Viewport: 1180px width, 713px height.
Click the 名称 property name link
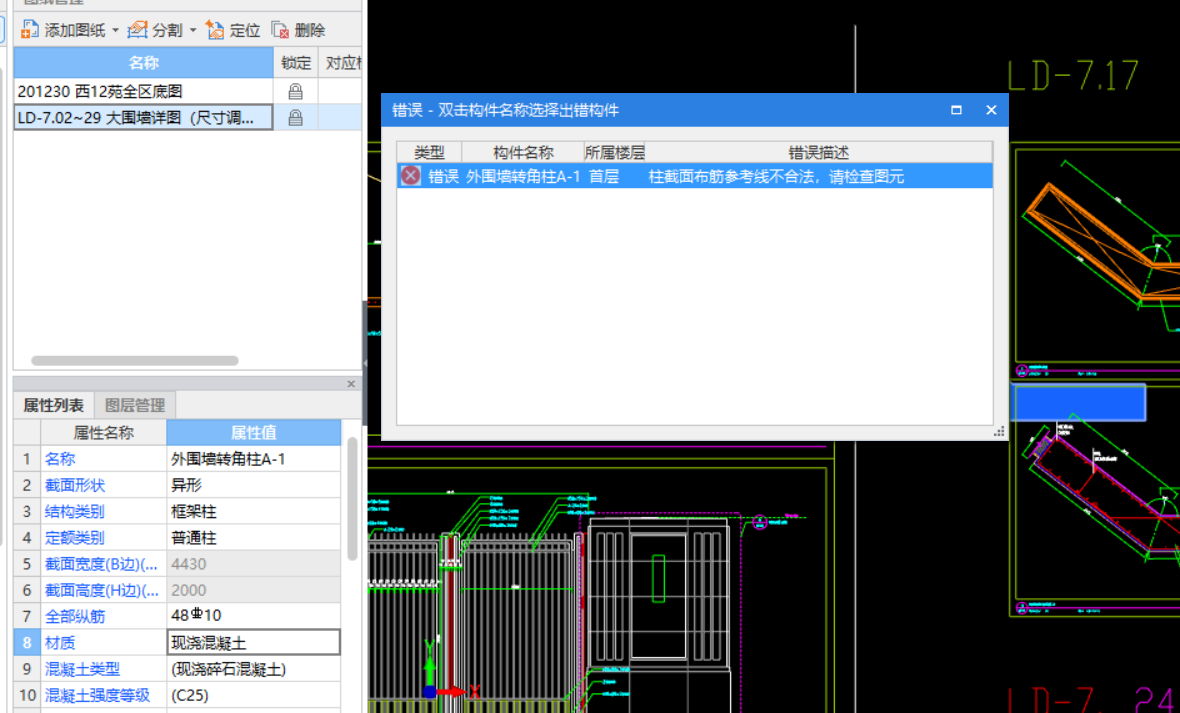(60, 459)
